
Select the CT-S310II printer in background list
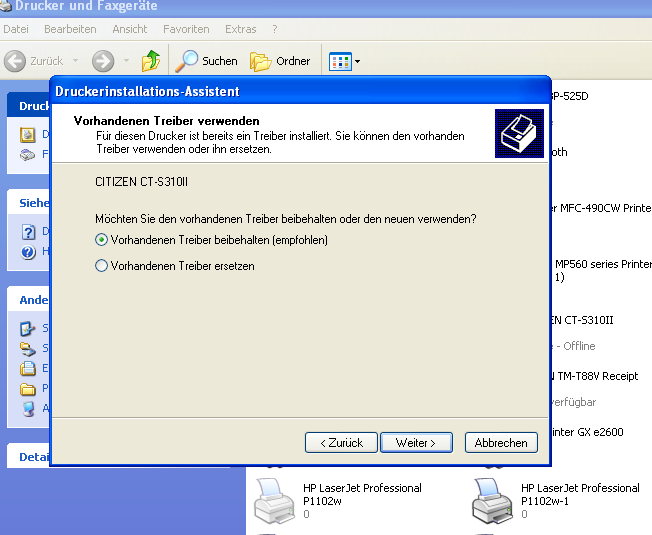(583, 320)
